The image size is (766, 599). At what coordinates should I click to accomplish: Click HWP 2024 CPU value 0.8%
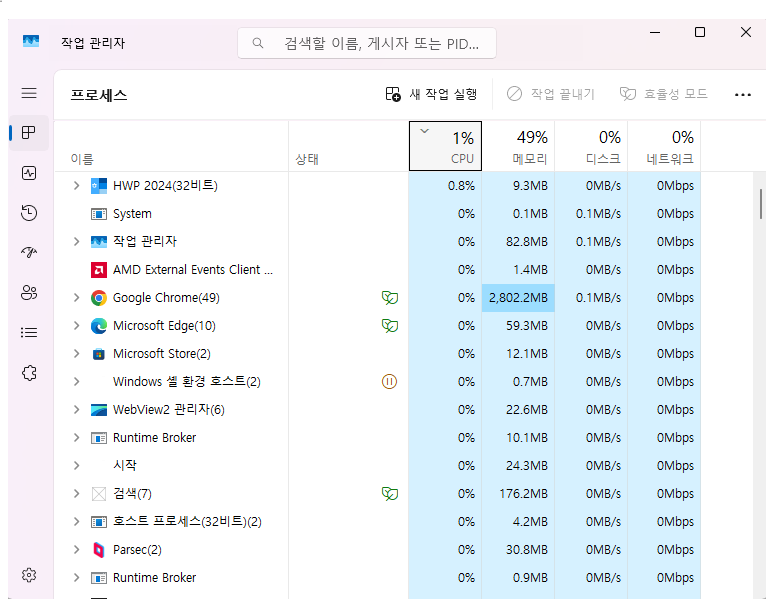click(x=461, y=186)
